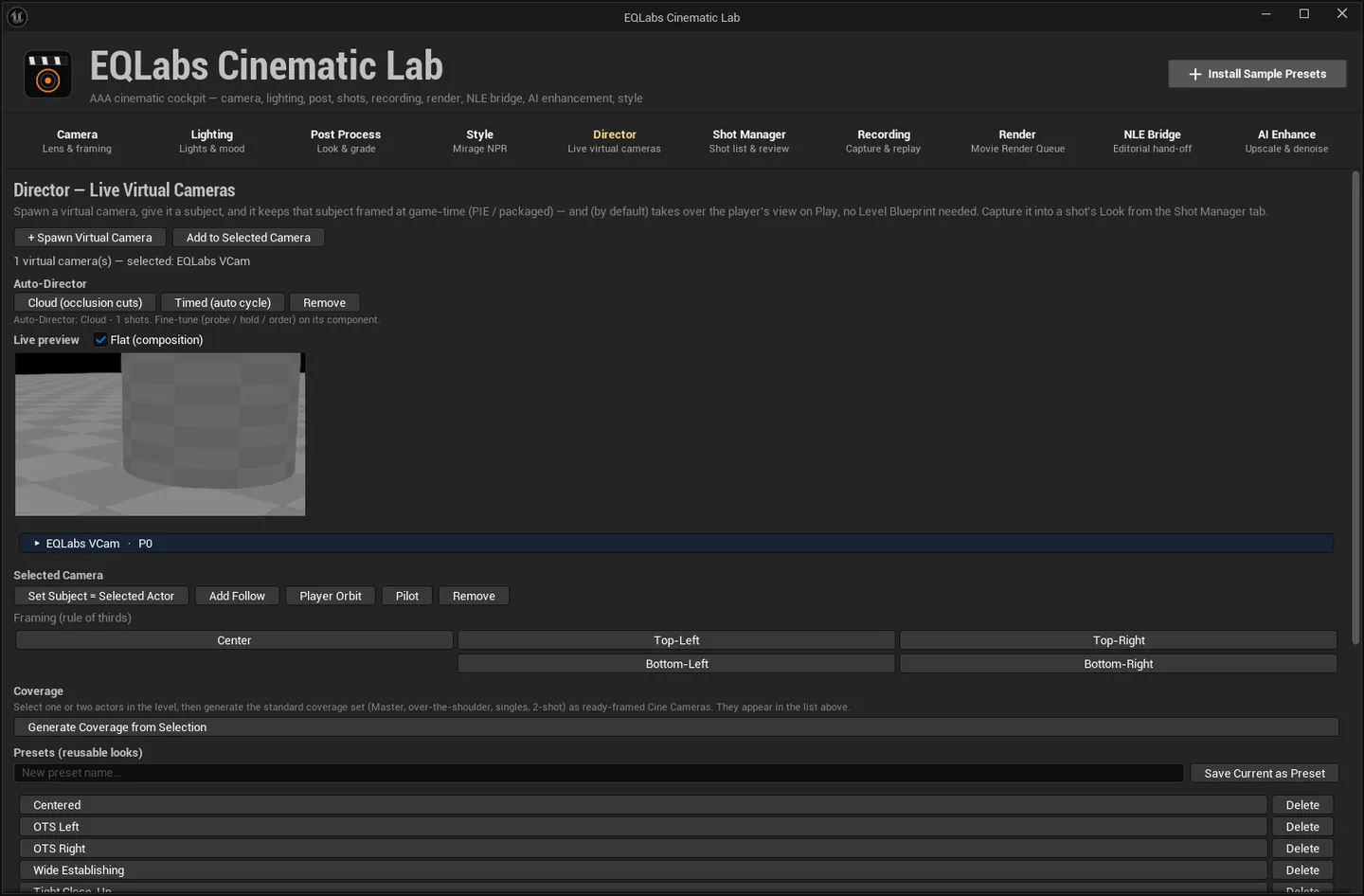1364x896 pixels.
Task: Expand the EQLabs VCam row triangle
Action: (37, 544)
